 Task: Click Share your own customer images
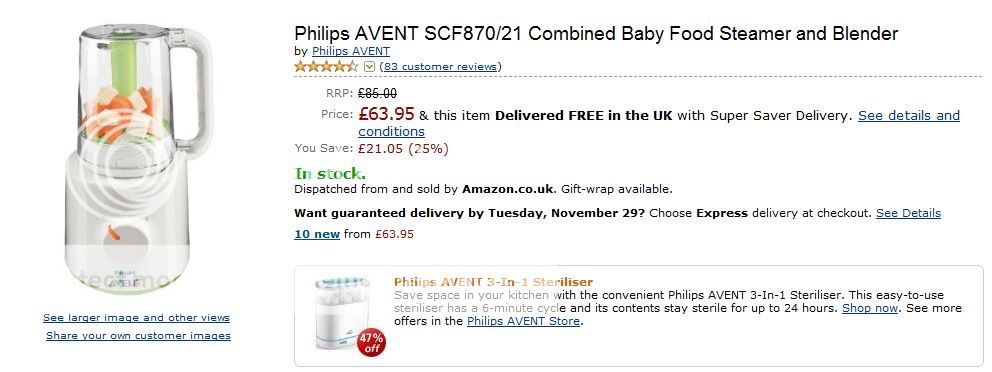click(139, 335)
